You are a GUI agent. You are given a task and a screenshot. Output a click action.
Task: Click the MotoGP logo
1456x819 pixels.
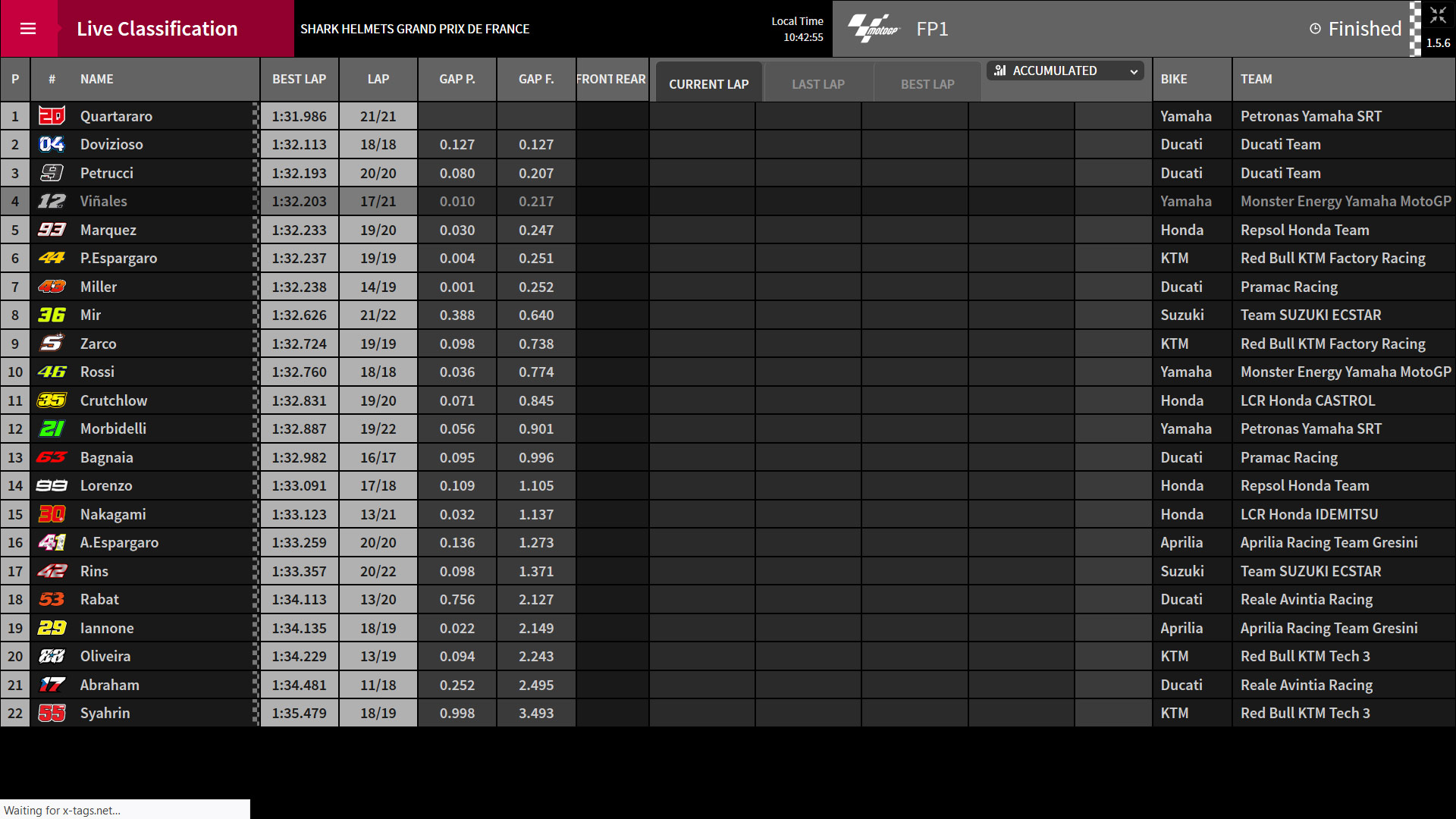874,29
